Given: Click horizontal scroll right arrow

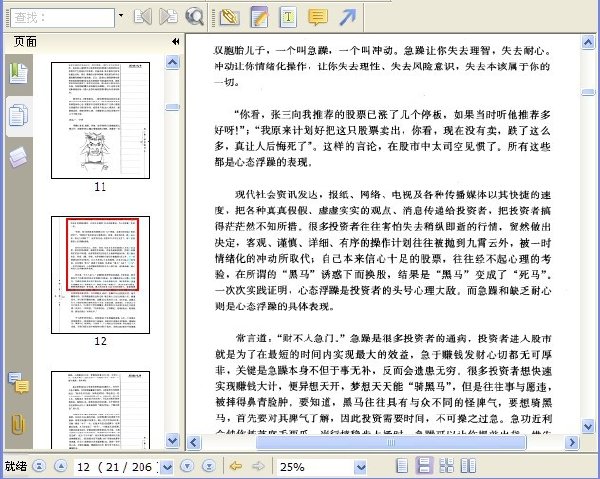Looking at the screenshot, I should pyautogui.click(x=572, y=443).
